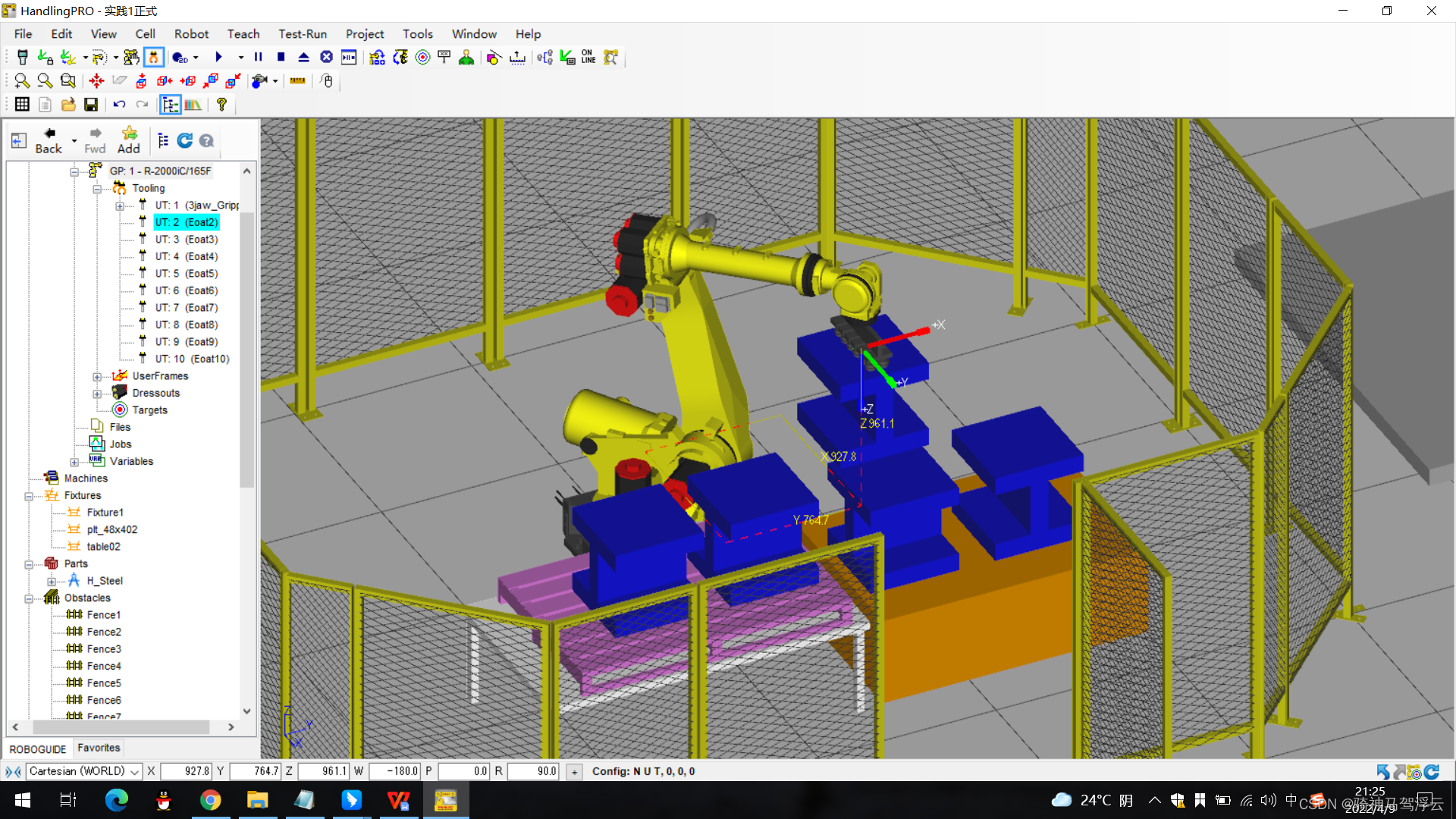Open the Windows Start menu

point(23,800)
